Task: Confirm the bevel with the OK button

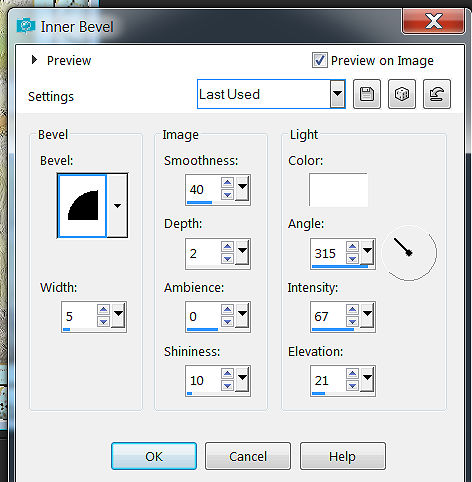Action: click(x=154, y=456)
